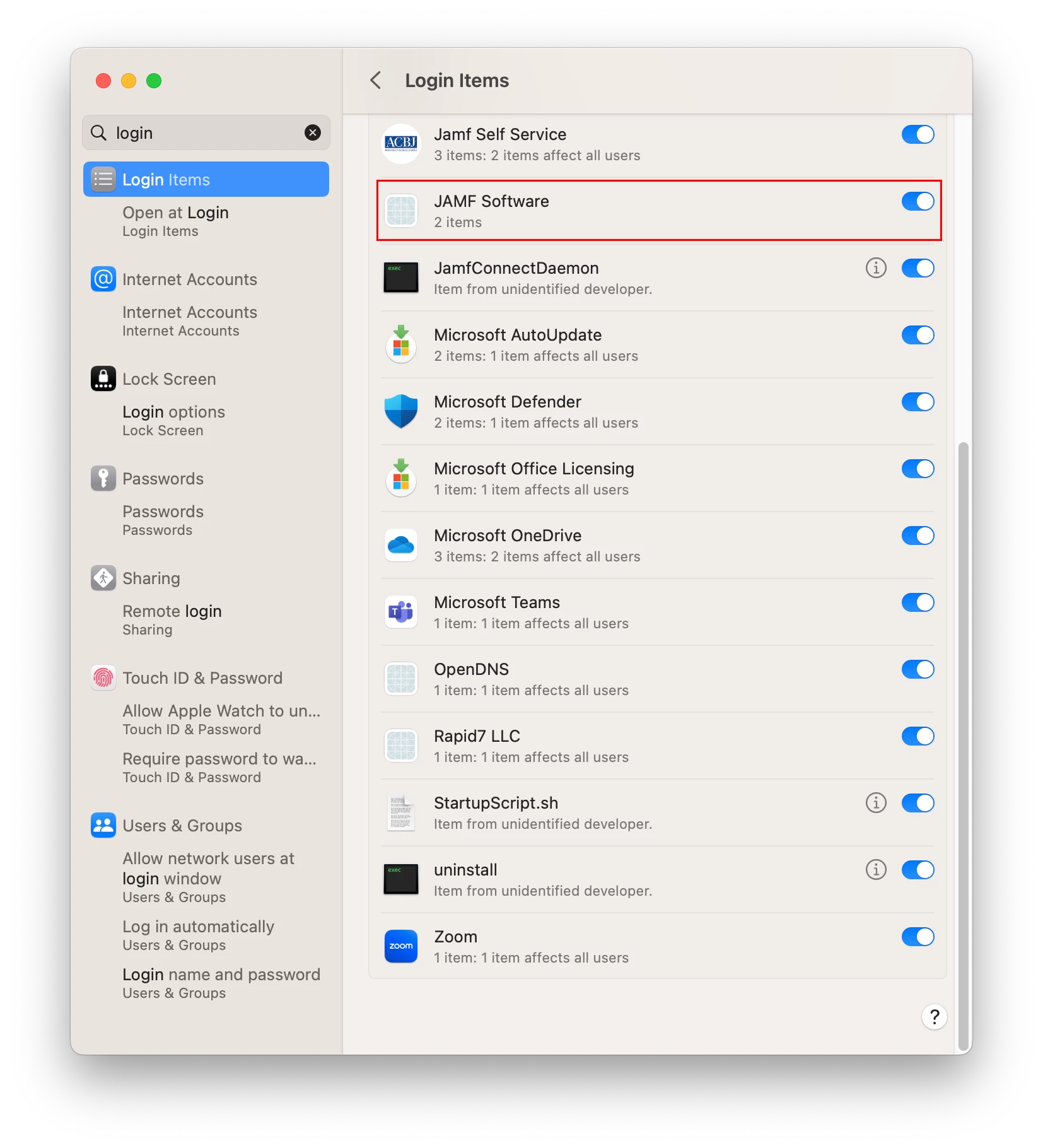This screenshot has width=1043, height=1148.
Task: Click the search magnifier icon
Action: [x=99, y=132]
